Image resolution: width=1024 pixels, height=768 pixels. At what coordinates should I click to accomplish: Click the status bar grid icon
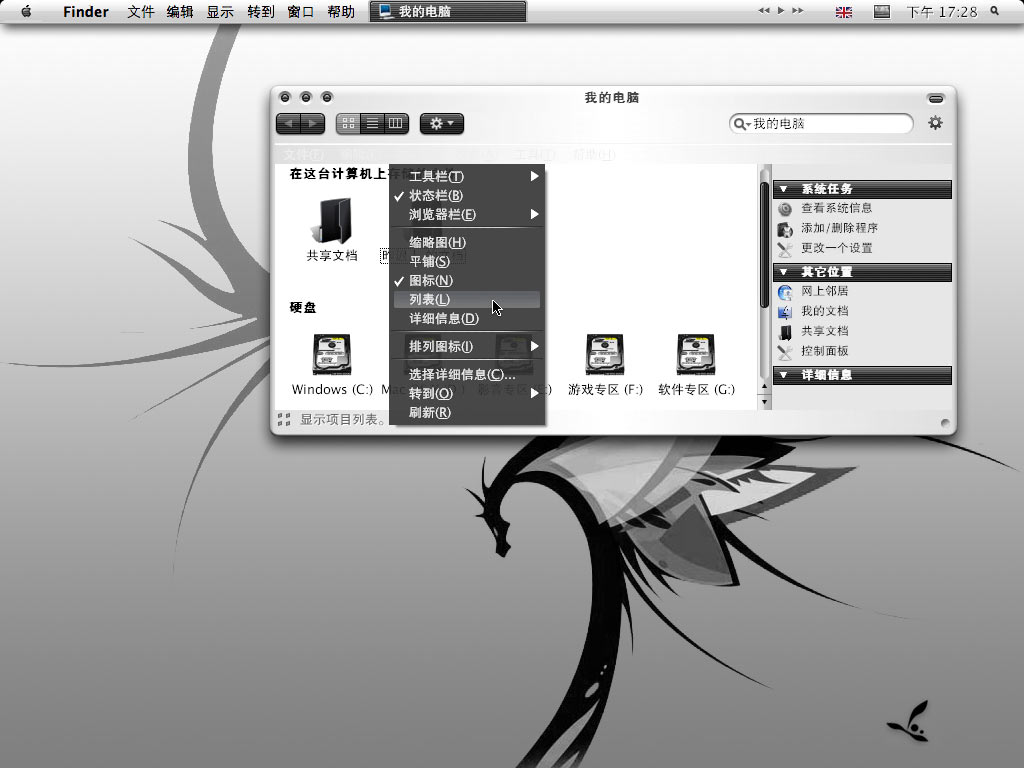coord(284,419)
